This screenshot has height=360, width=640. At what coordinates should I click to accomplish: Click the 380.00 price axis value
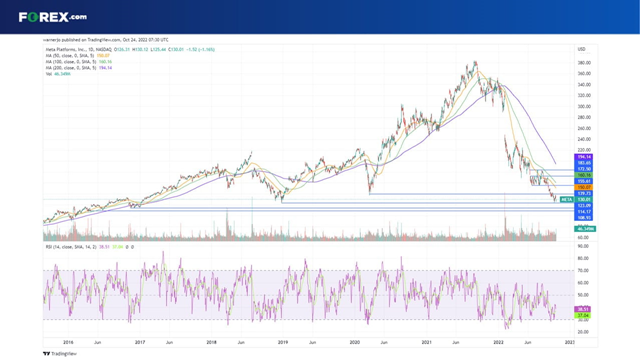[x=584, y=63]
